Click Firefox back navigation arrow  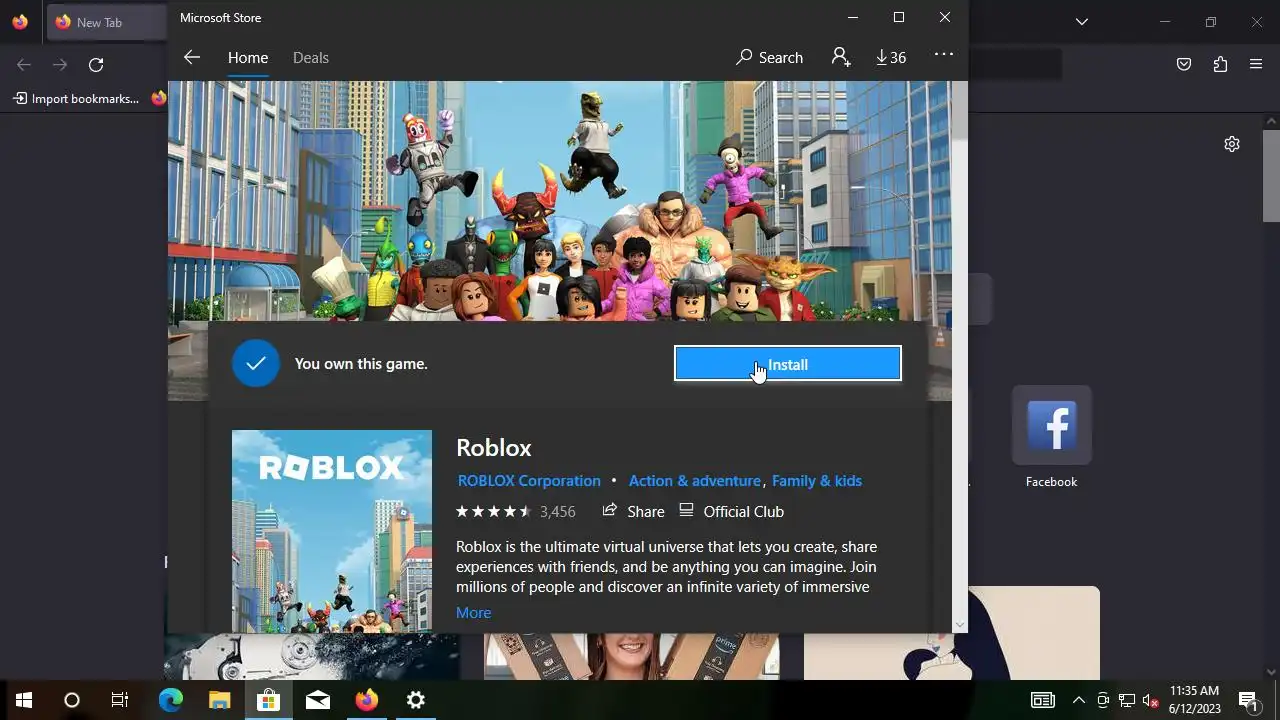pos(24,65)
